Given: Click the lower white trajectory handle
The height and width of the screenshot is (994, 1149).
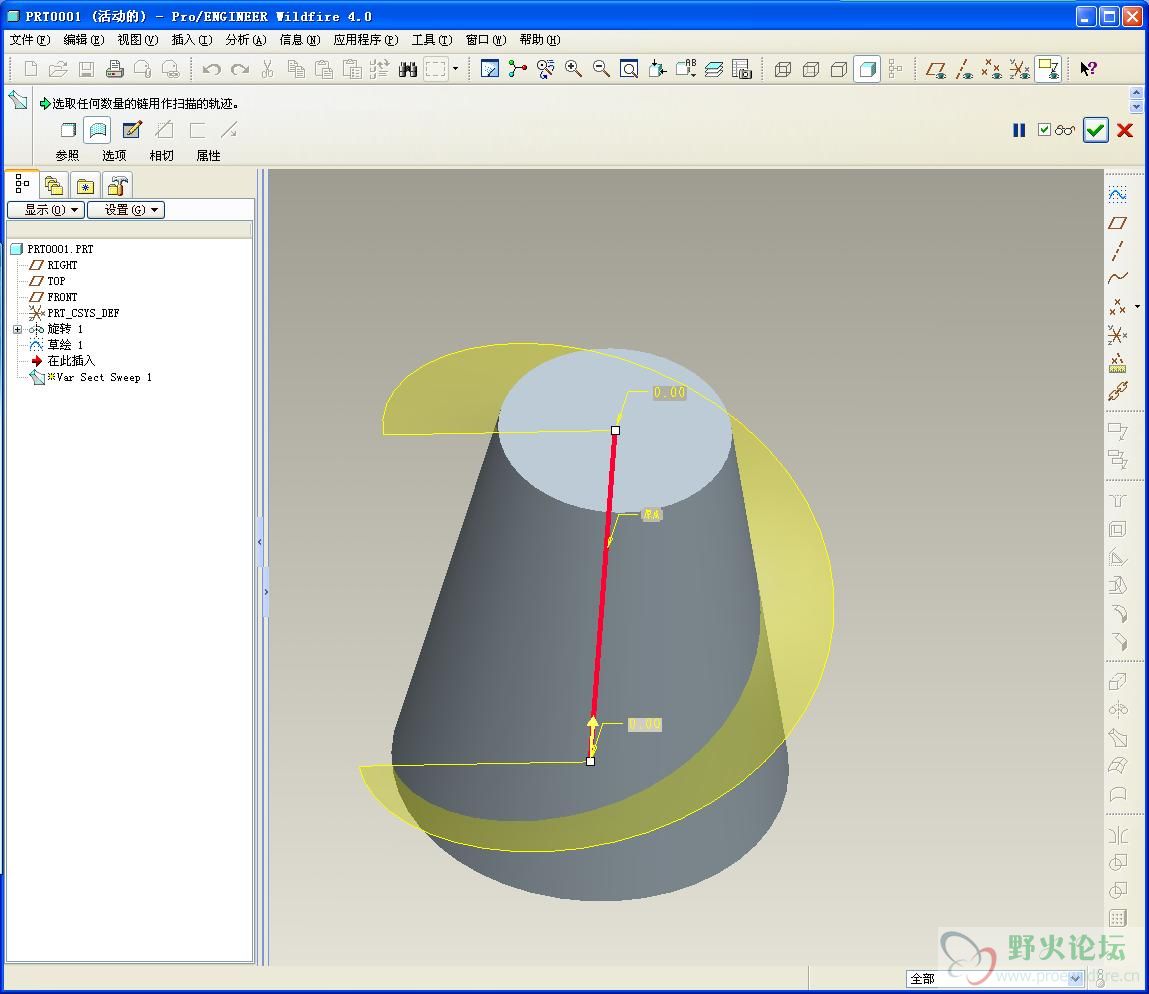Looking at the screenshot, I should click(591, 762).
